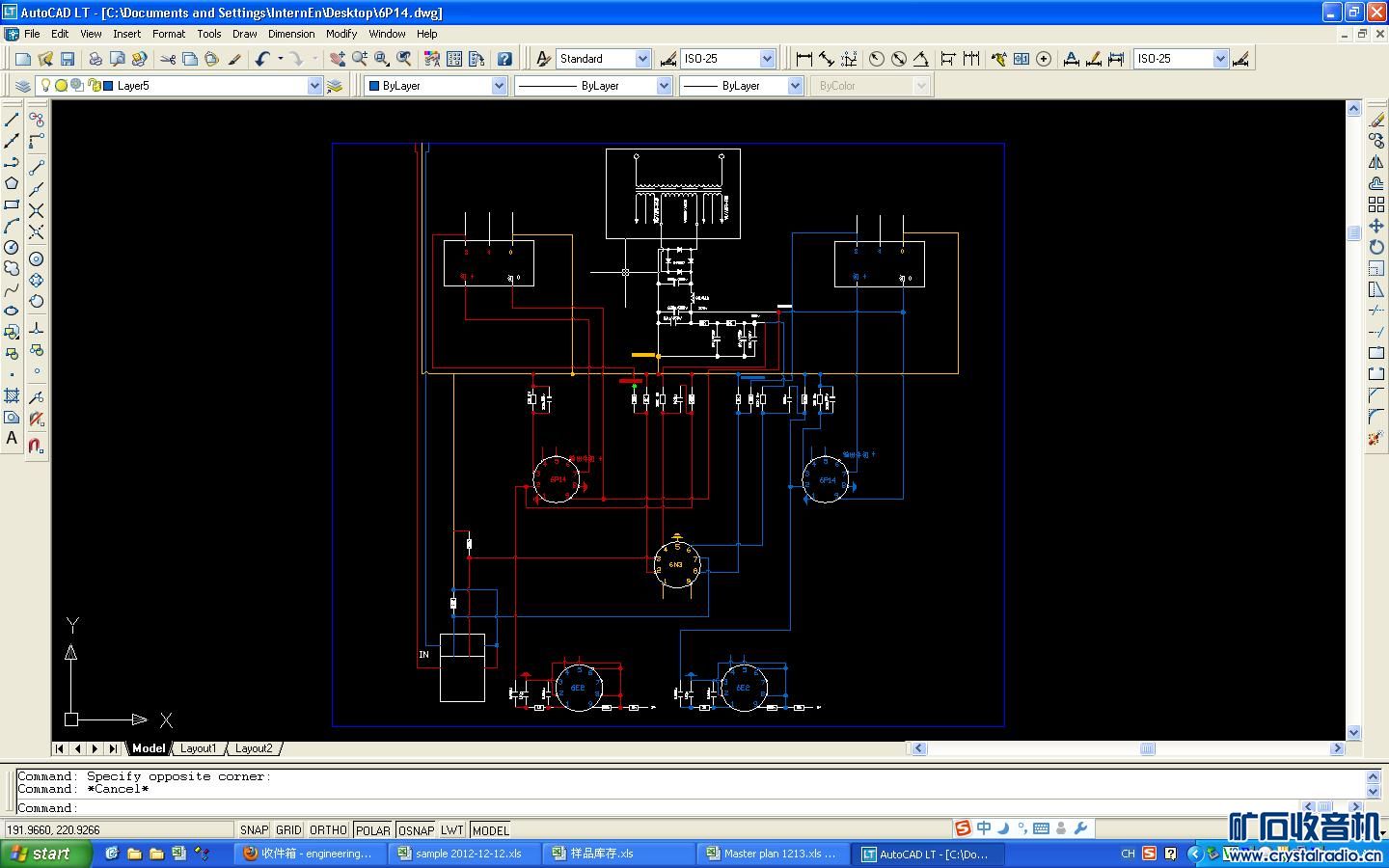Open the ISO-25 dropdown at far right
Viewport: 1389px width, 868px height.
1220,59
